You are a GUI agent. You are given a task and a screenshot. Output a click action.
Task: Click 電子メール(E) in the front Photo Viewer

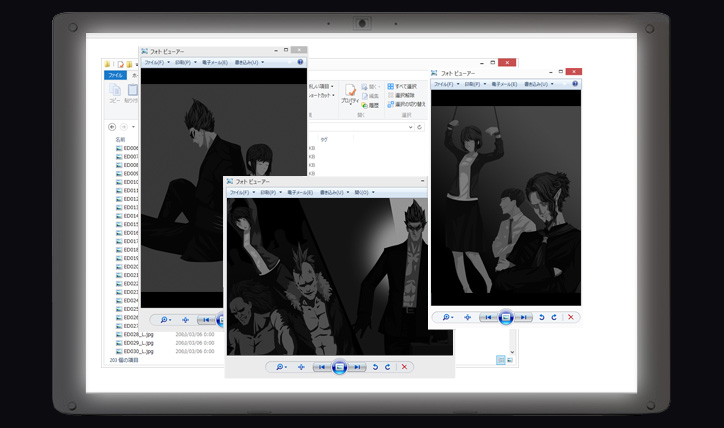tap(300, 193)
